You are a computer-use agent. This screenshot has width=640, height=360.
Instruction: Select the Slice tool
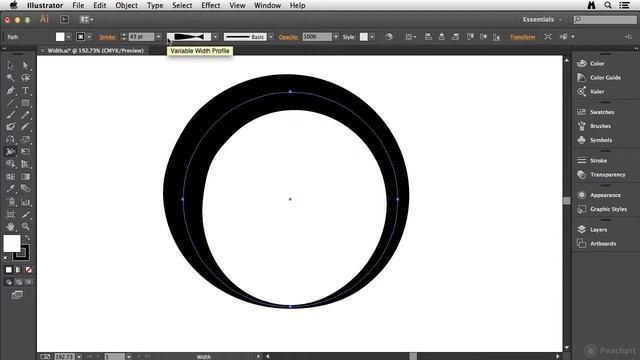click(25, 214)
